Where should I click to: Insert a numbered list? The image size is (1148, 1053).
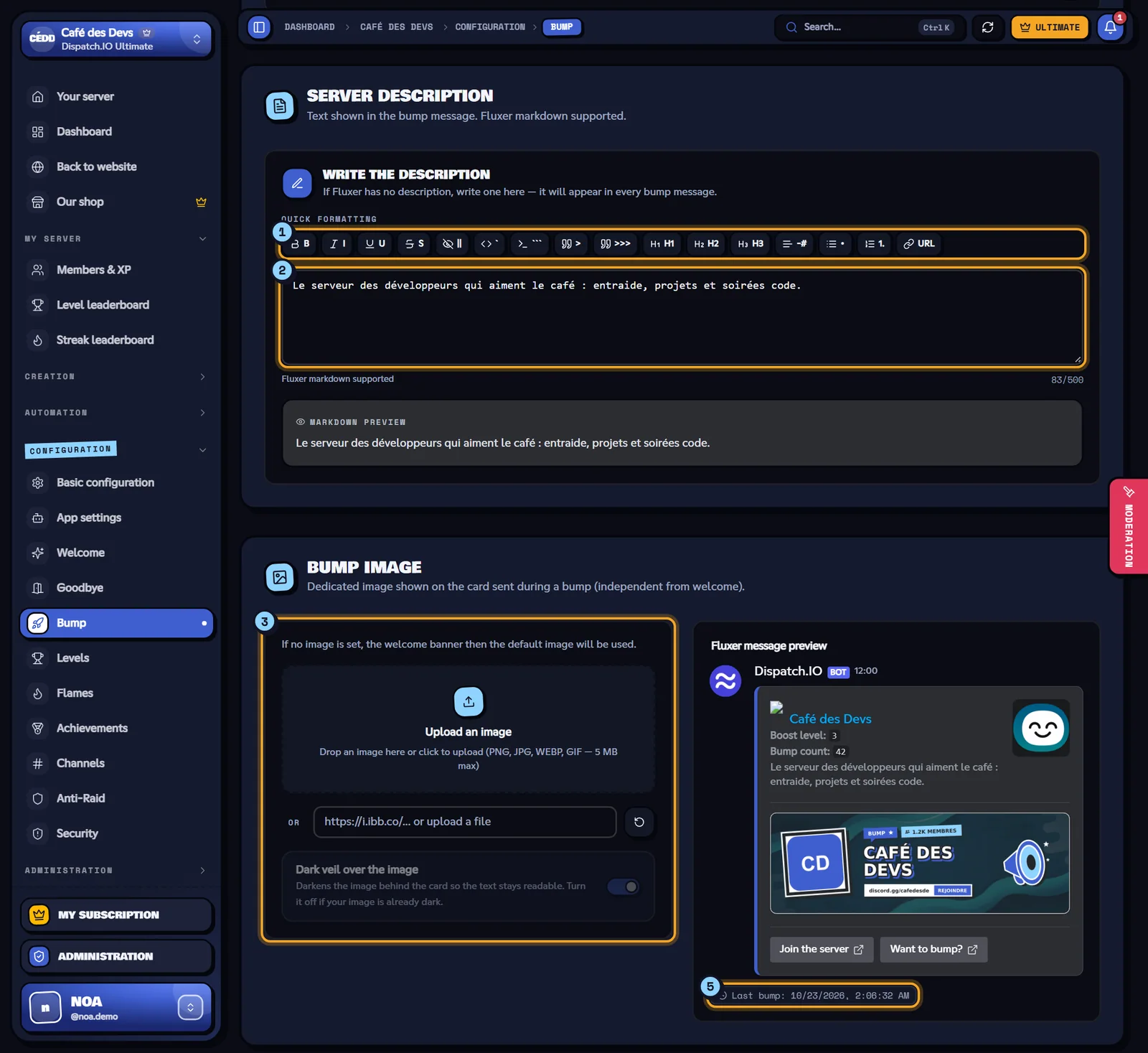pyautogui.click(x=875, y=244)
